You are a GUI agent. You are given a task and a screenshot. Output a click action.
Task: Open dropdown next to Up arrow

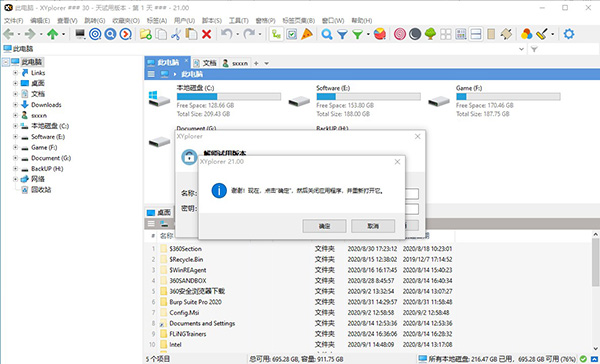coord(63,34)
